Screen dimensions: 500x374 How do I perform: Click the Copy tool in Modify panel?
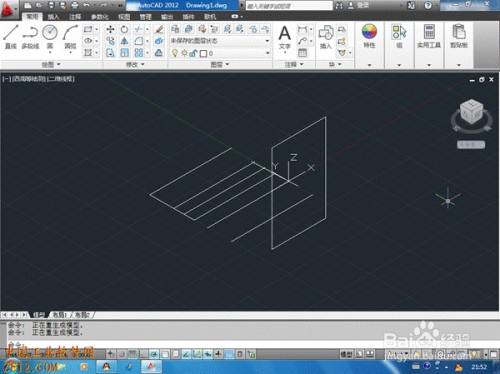click(x=110, y=41)
